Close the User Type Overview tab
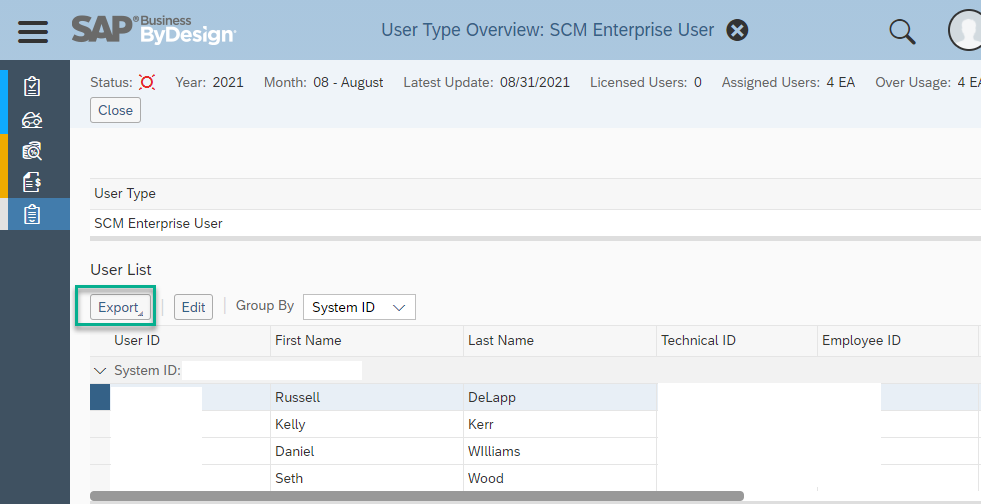The image size is (981, 504). pos(737,30)
